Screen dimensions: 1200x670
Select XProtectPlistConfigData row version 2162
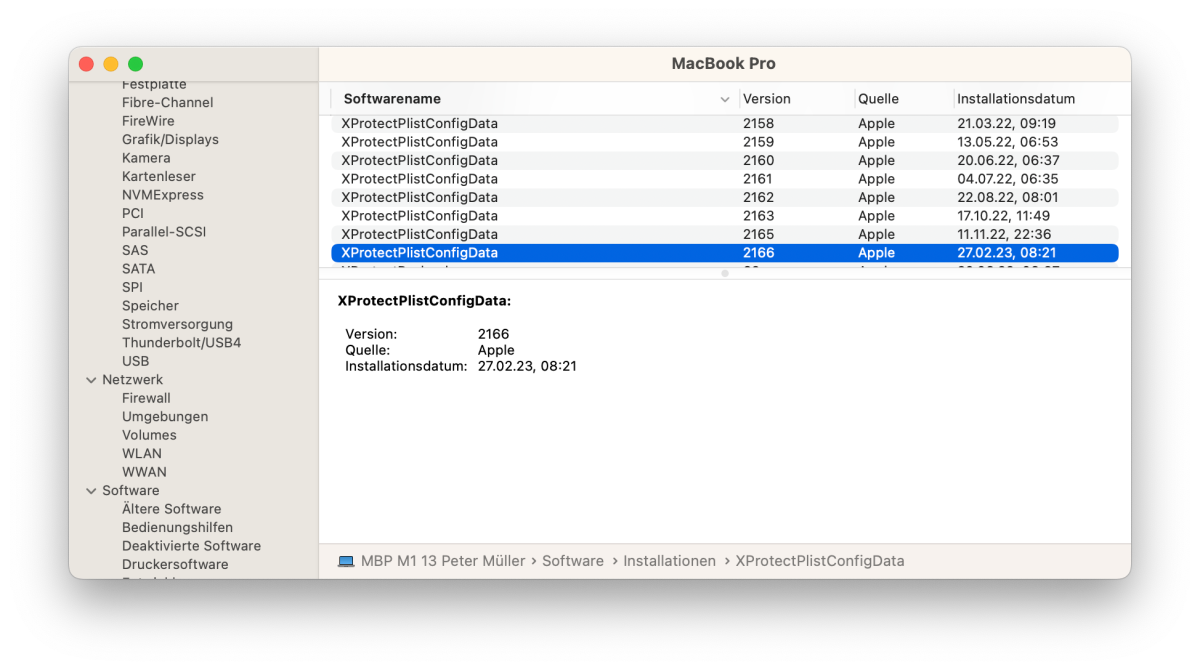point(725,198)
